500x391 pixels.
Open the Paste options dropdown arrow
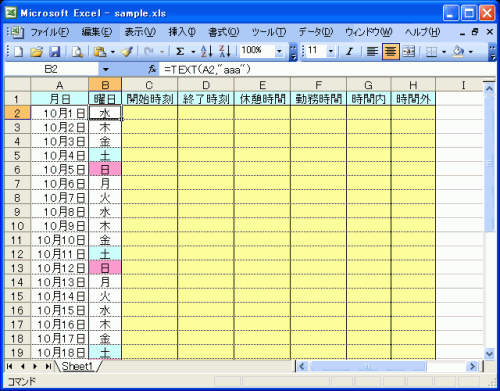pos(113,52)
